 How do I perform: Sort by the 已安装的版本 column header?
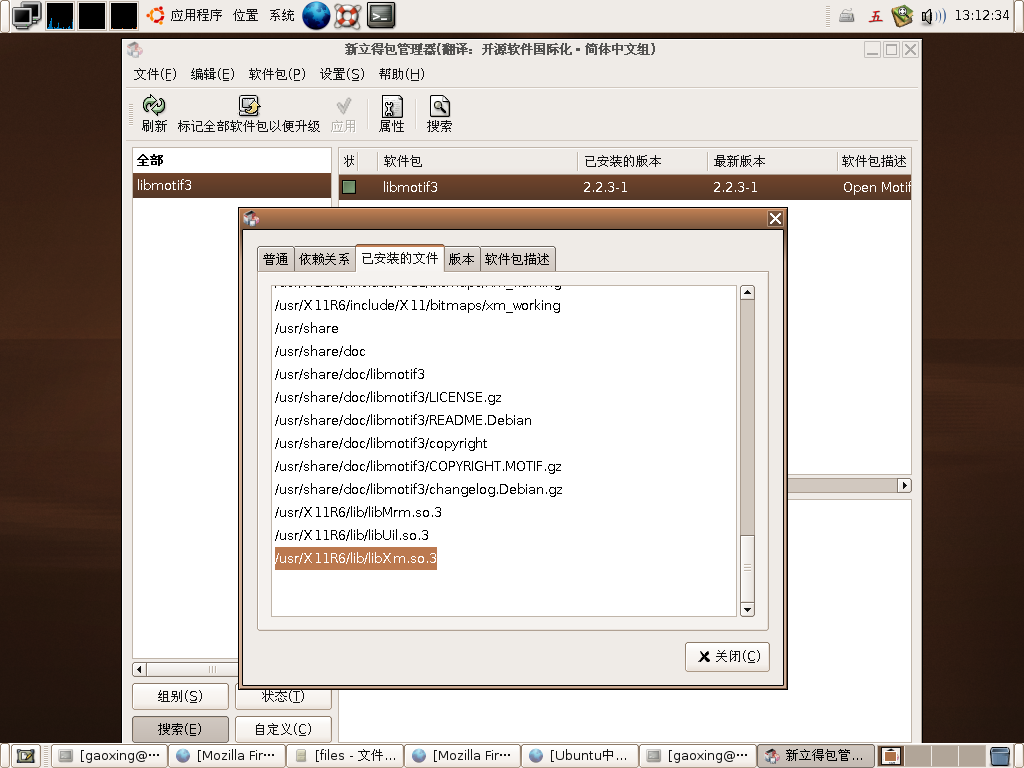(x=643, y=161)
